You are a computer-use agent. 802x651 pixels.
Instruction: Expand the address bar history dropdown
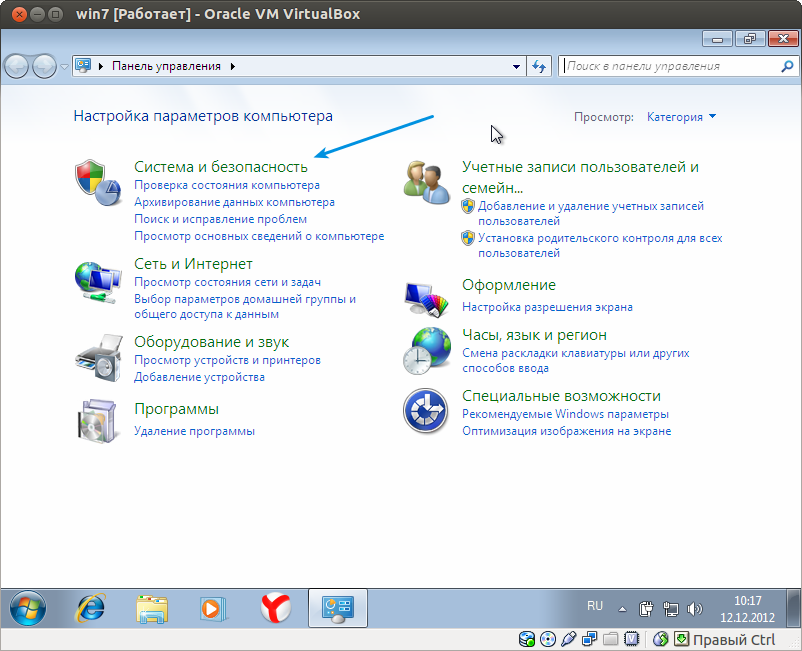pos(516,66)
